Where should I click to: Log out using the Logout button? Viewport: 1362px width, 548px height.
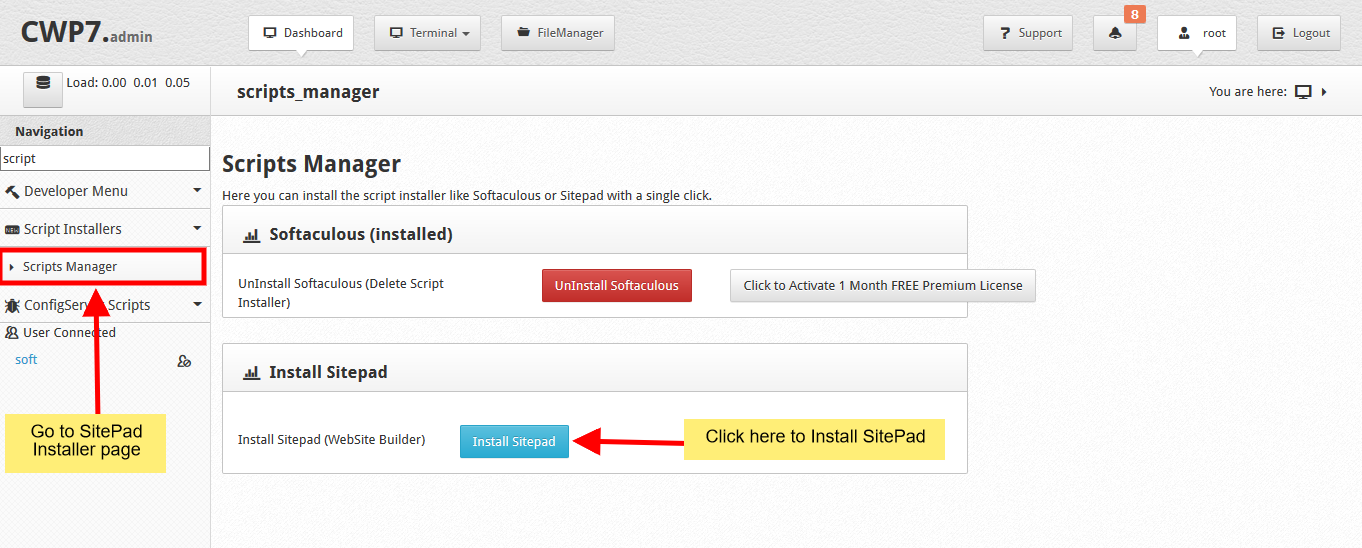click(1299, 33)
